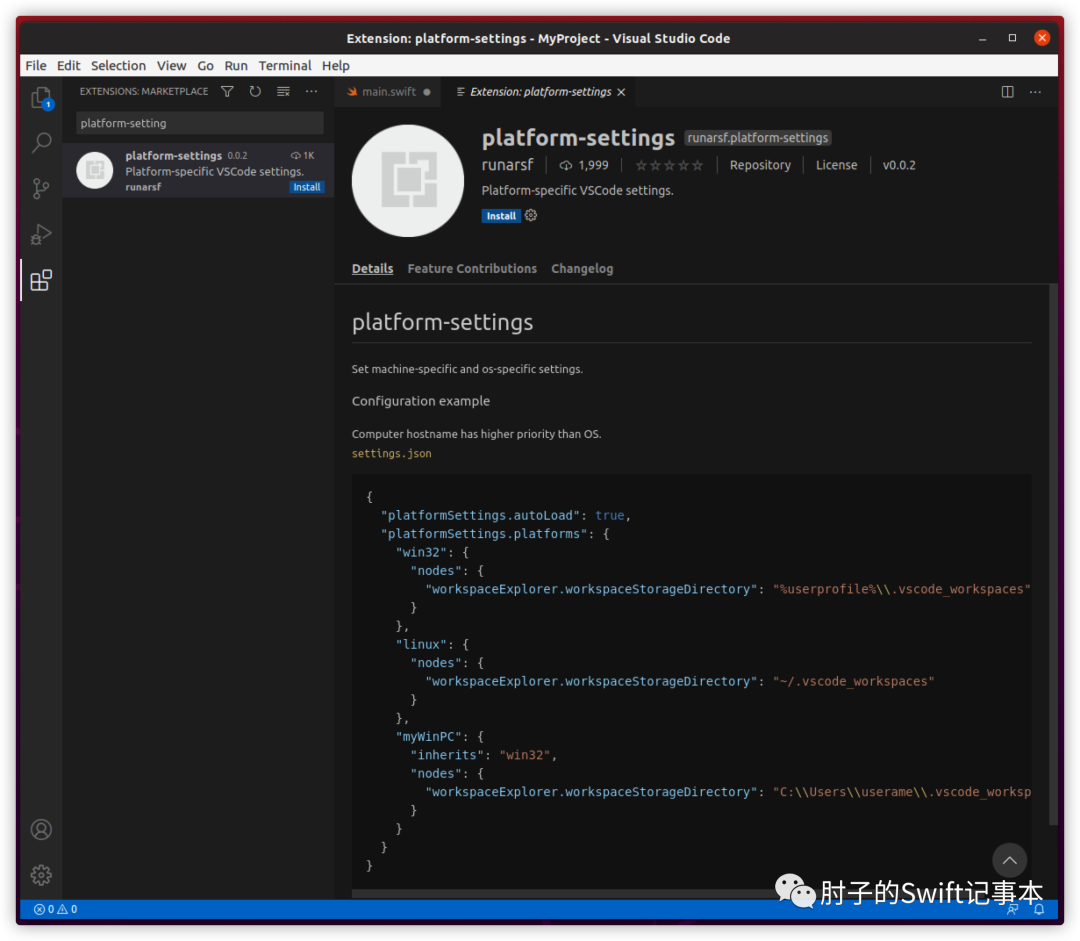Click the horizontal scrollbar under code block
This screenshot has width=1080, height=941.
coord(565,893)
